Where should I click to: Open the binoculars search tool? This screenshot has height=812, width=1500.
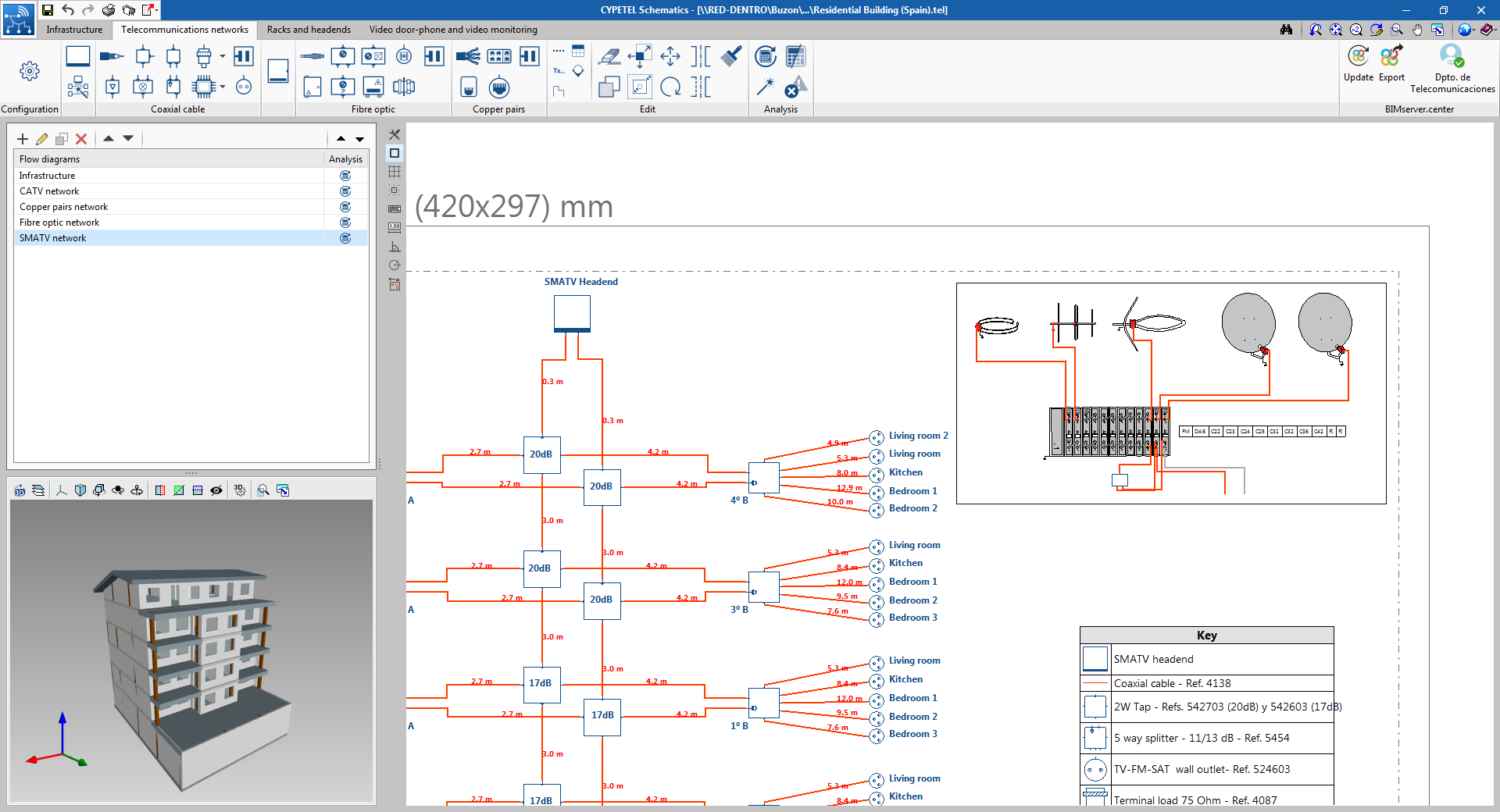click(1286, 30)
